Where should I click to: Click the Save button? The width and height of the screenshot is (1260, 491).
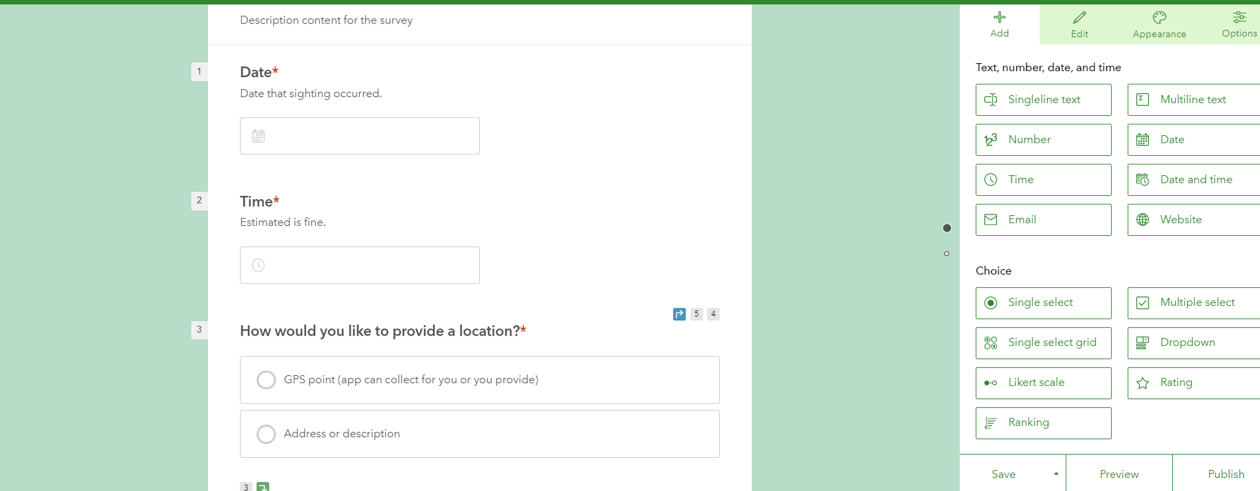coord(1003,474)
